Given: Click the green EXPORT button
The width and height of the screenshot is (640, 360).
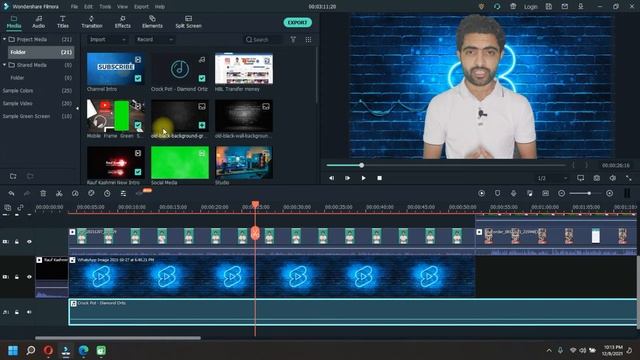Looking at the screenshot, I should click(x=298, y=22).
